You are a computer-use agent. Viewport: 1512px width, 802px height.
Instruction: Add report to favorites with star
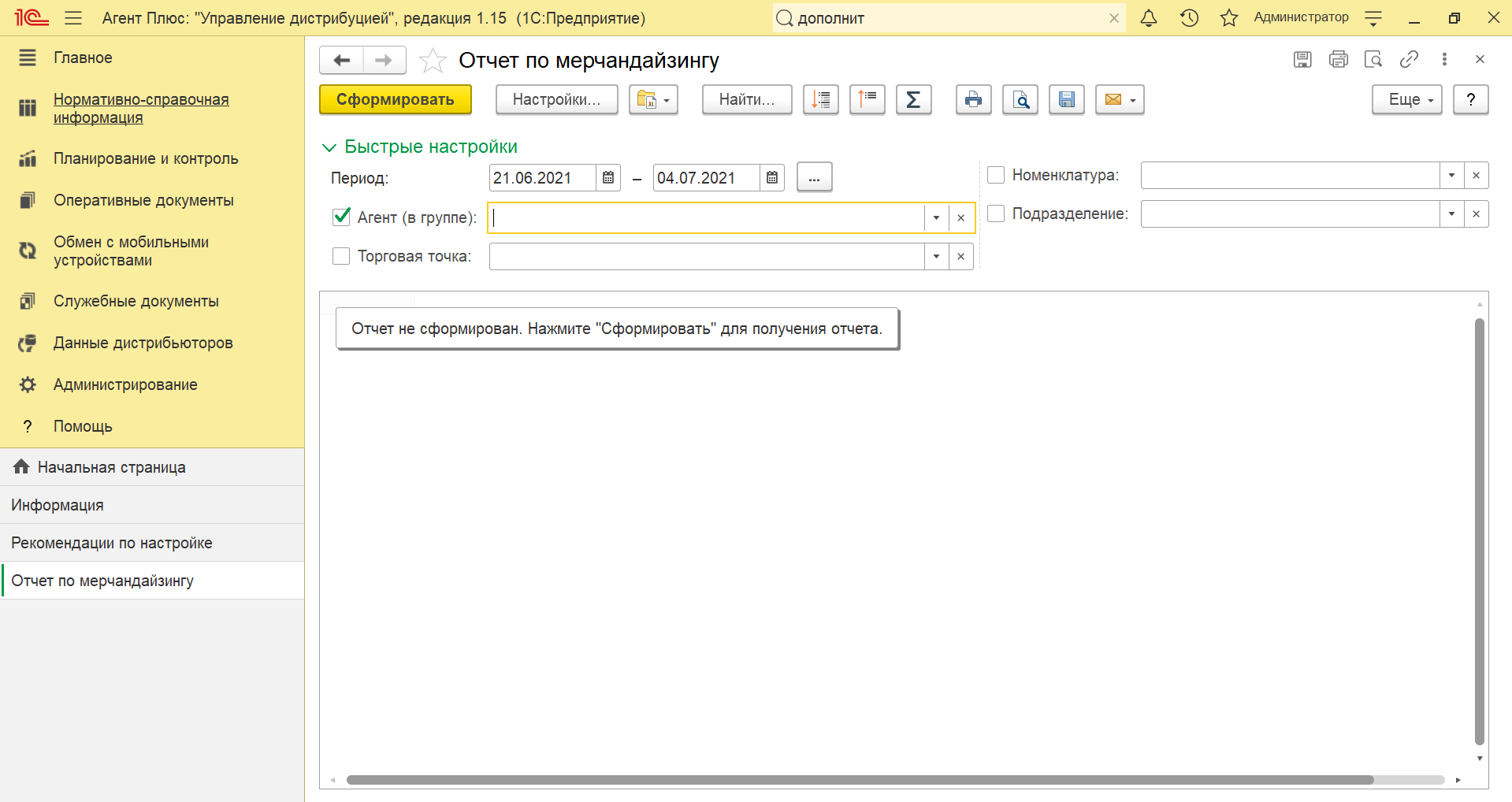(433, 61)
